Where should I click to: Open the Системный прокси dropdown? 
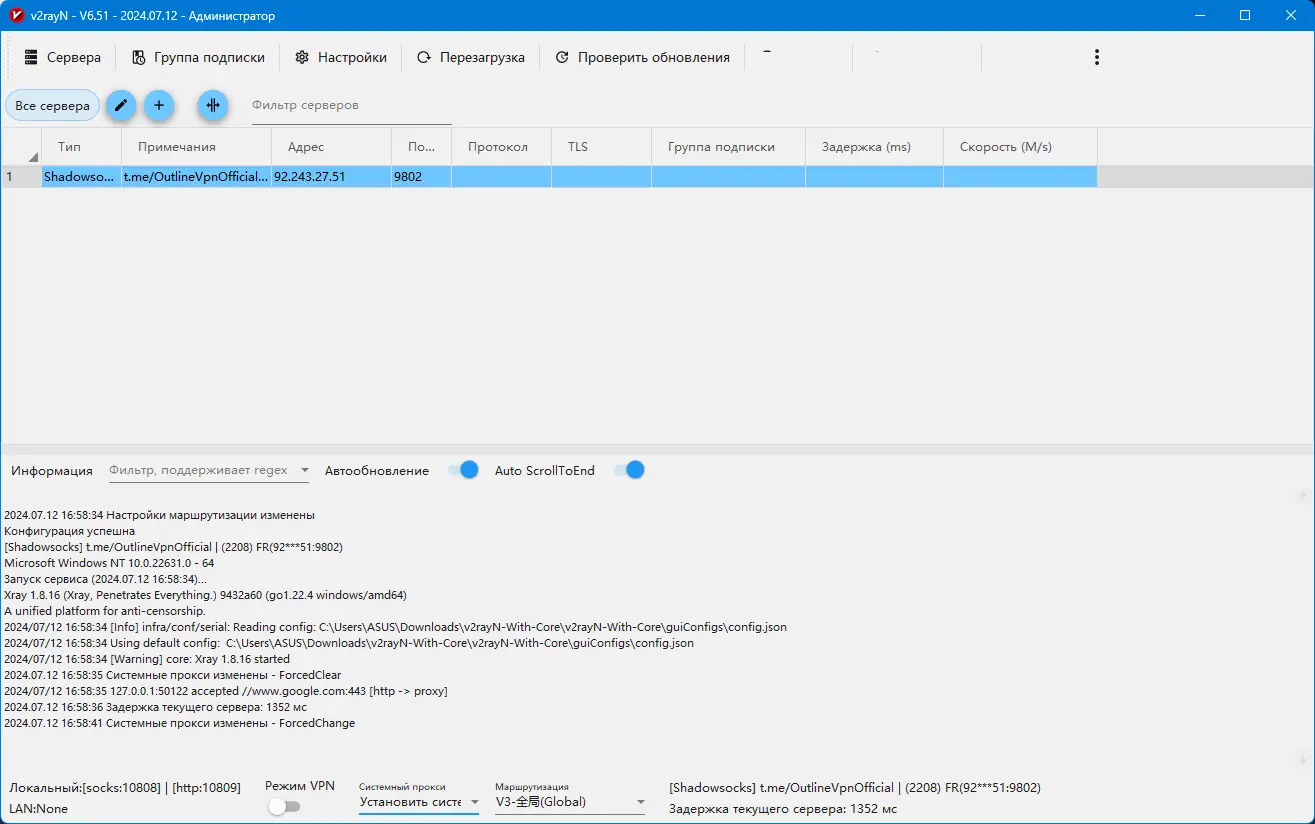(419, 802)
